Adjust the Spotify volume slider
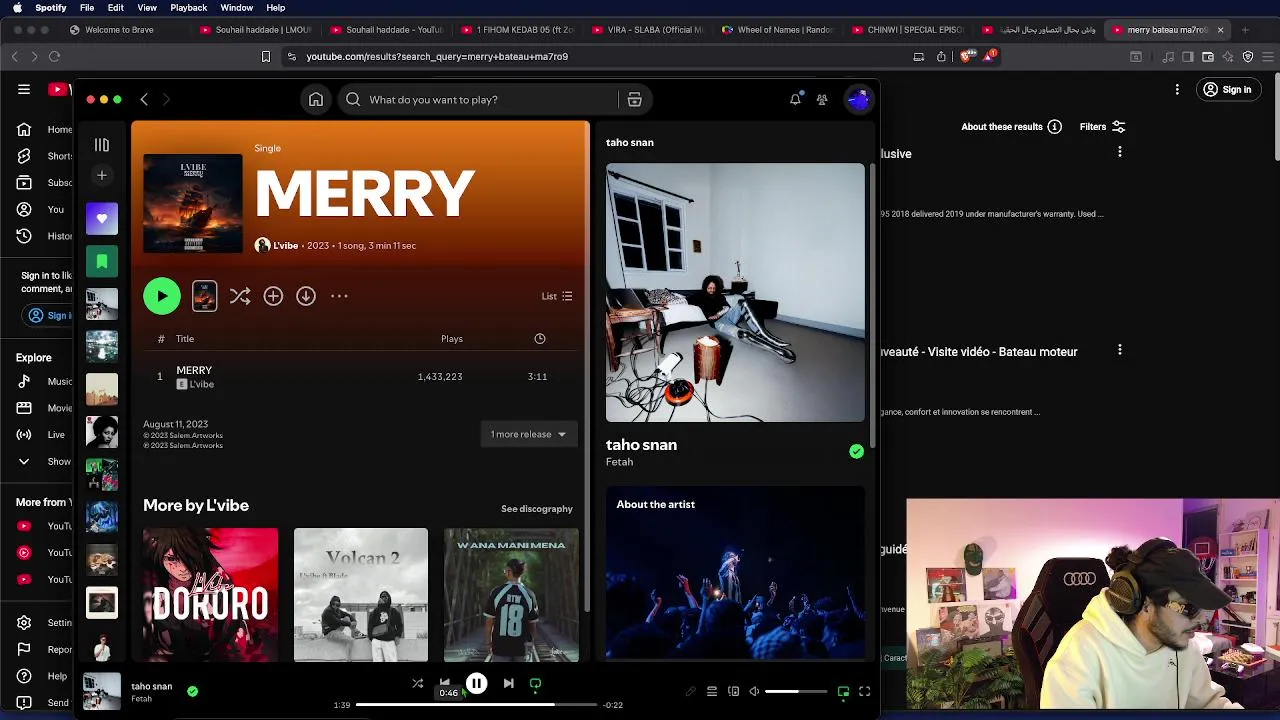 (x=796, y=691)
